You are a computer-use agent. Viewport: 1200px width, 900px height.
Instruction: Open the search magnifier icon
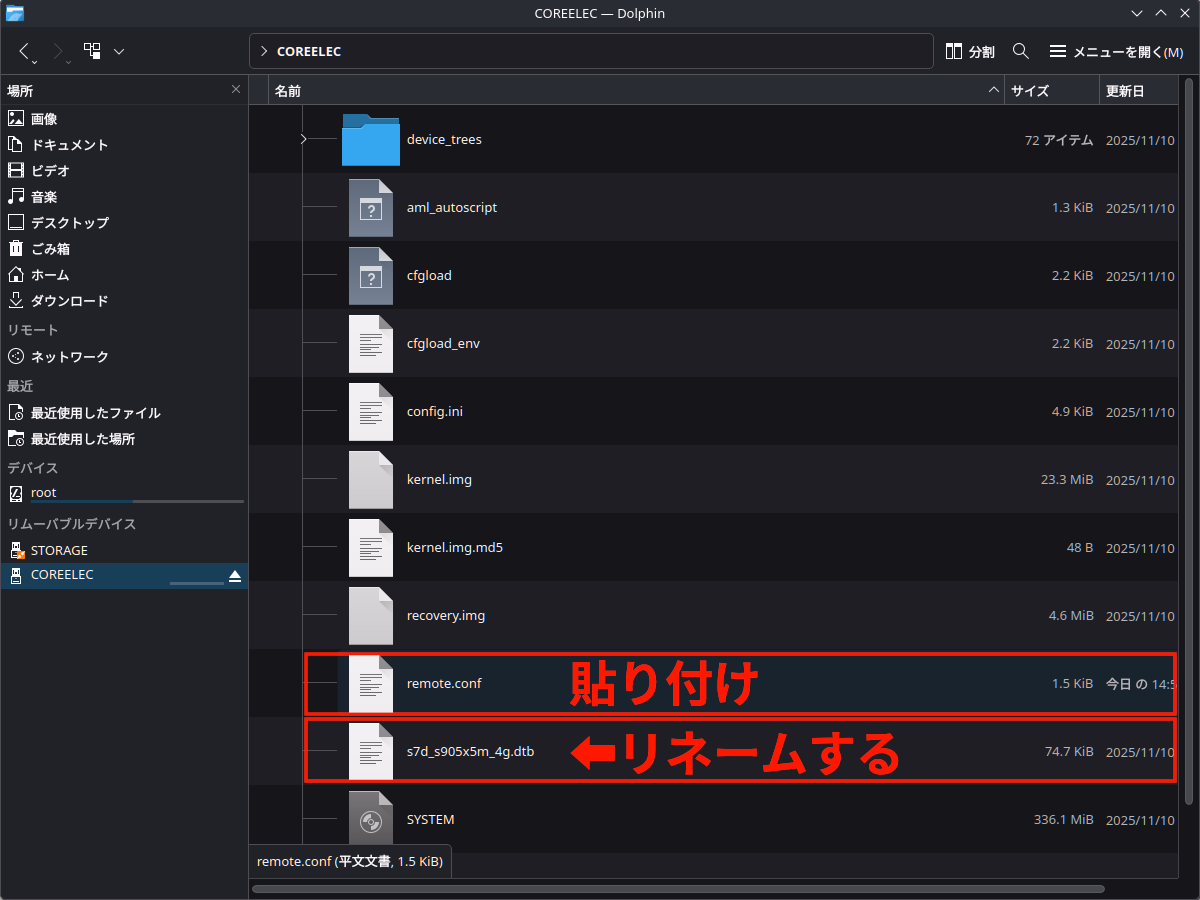[1021, 51]
